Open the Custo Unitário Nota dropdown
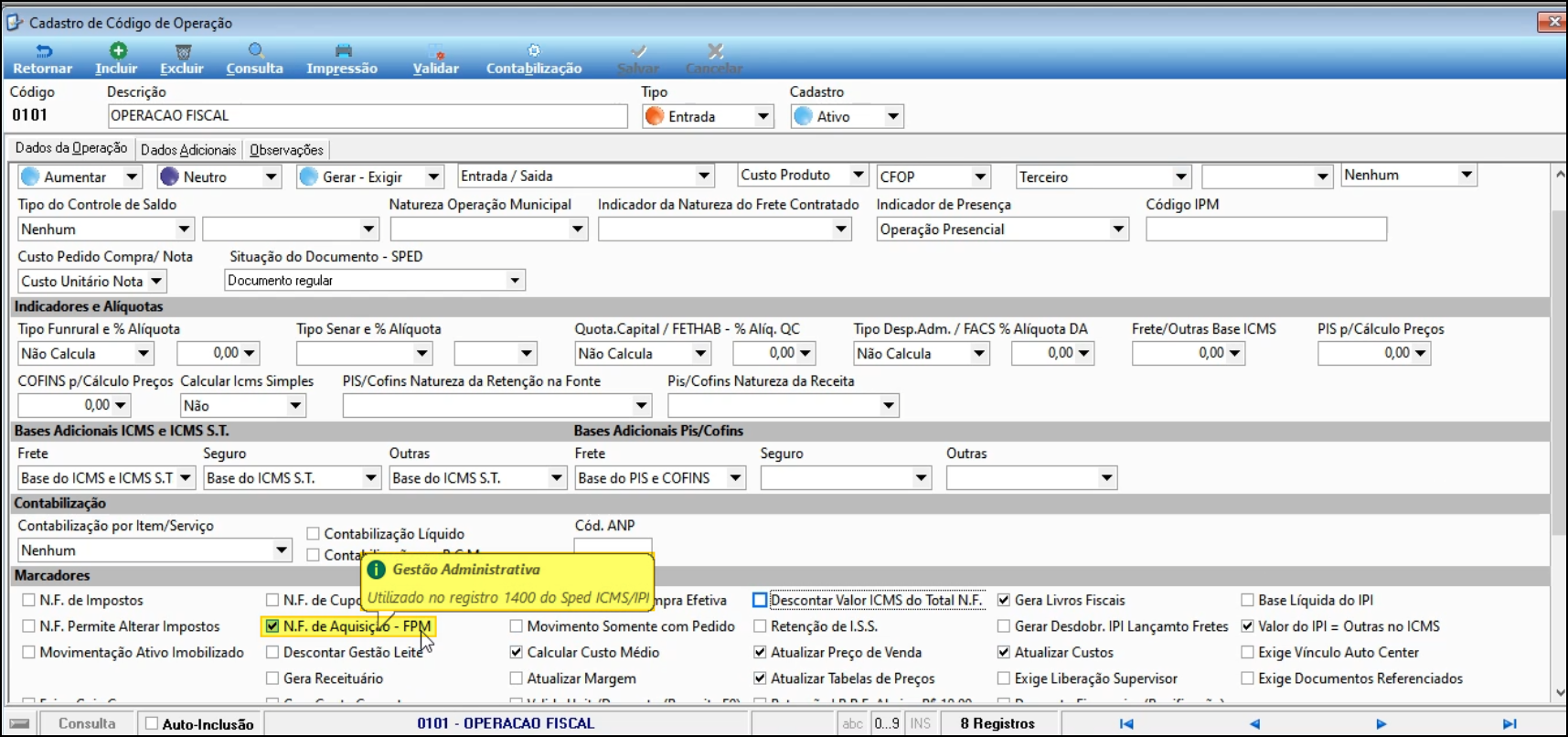The image size is (1568, 737). (156, 282)
